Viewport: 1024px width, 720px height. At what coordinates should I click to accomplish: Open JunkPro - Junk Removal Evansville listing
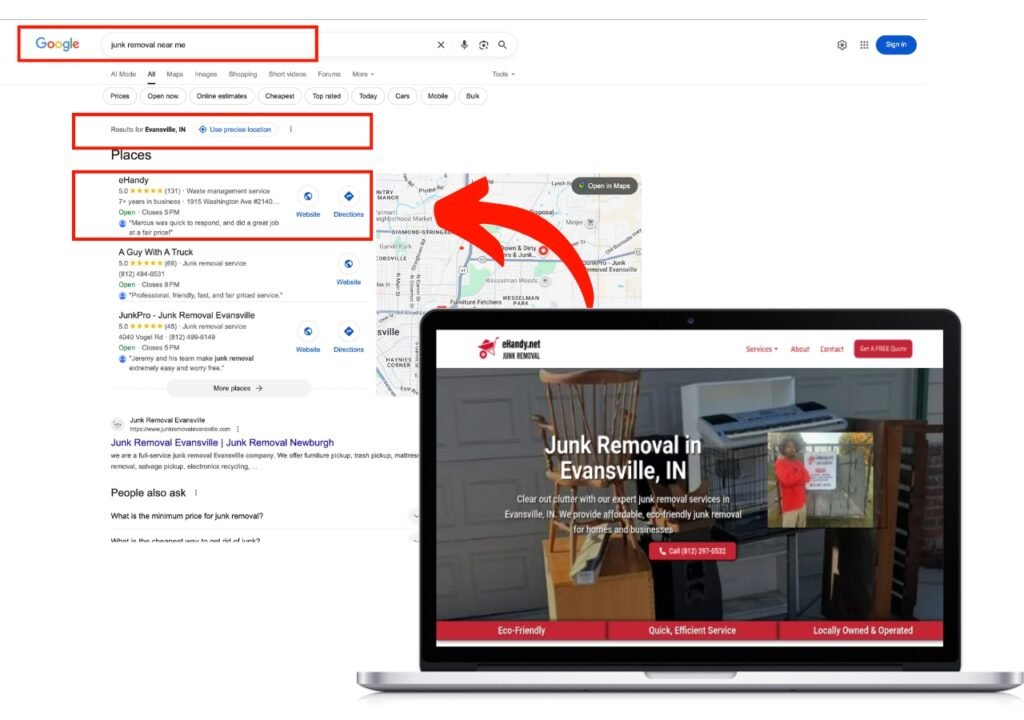187,315
